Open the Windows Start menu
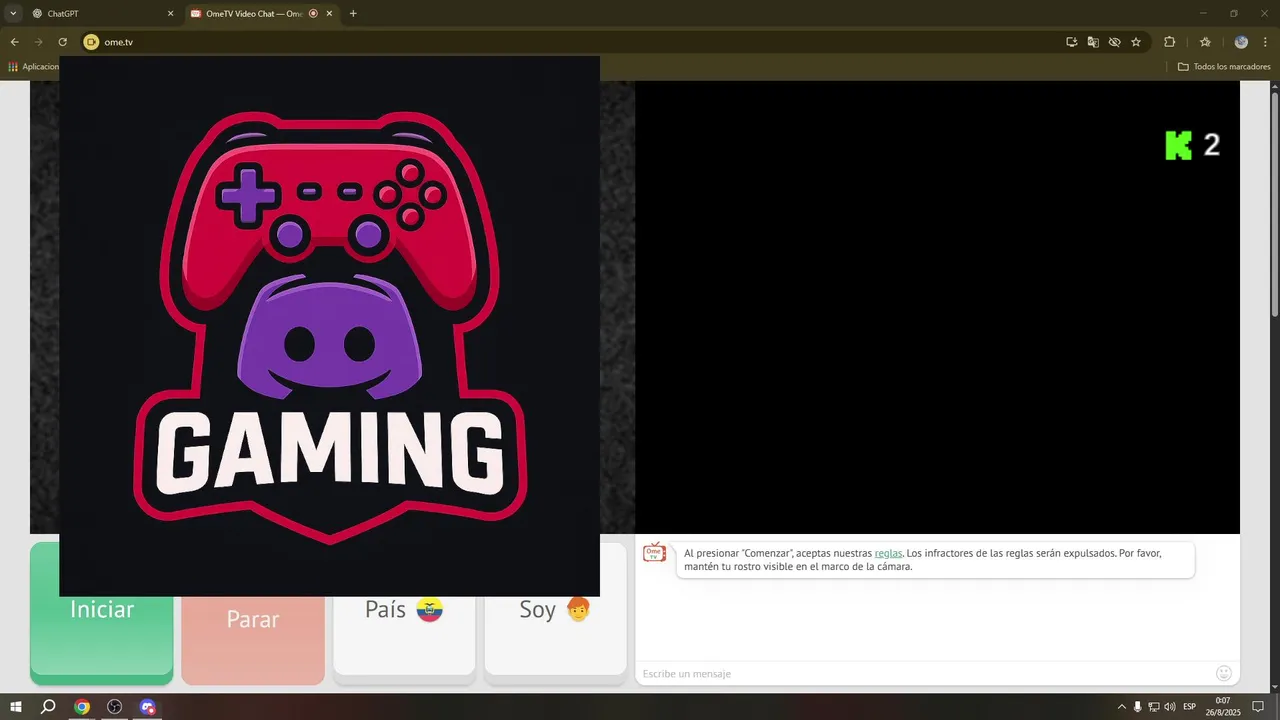This screenshot has width=1280, height=720. click(16, 707)
